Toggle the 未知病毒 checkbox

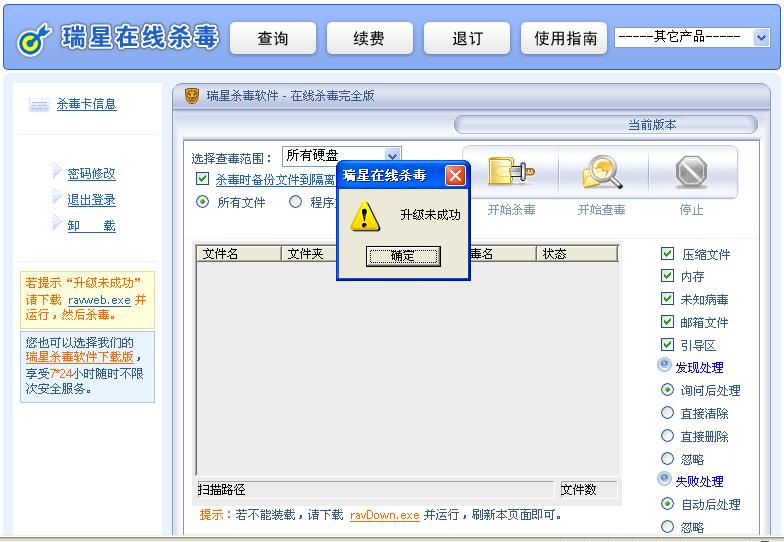(x=667, y=298)
